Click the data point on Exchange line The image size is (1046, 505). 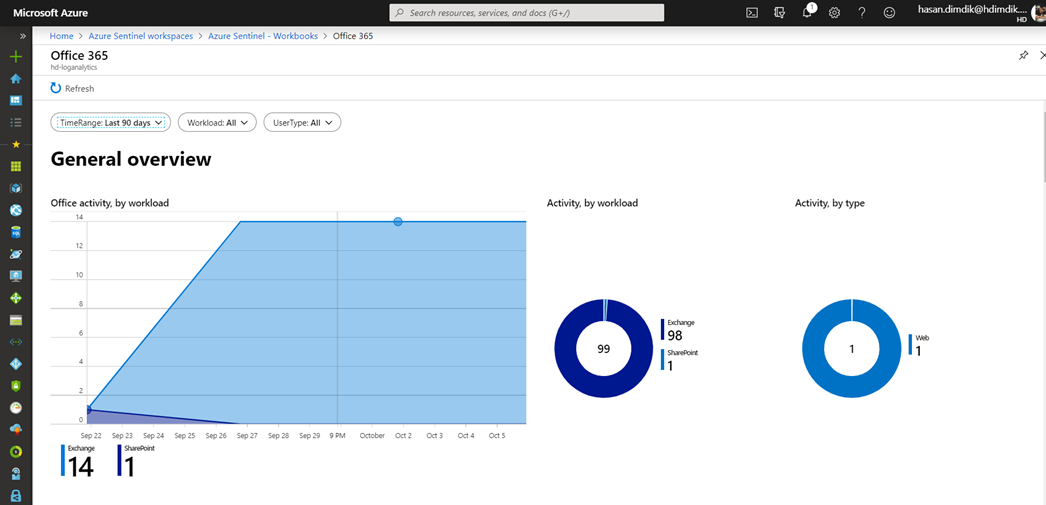(398, 221)
